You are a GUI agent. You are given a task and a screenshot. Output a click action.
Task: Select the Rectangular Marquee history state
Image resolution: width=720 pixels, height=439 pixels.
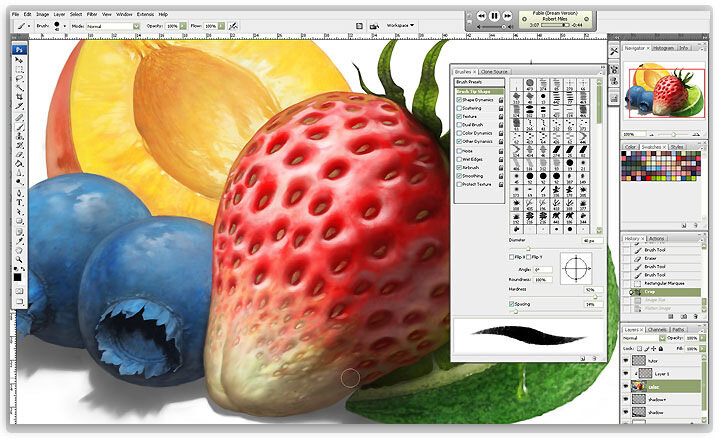pos(664,283)
